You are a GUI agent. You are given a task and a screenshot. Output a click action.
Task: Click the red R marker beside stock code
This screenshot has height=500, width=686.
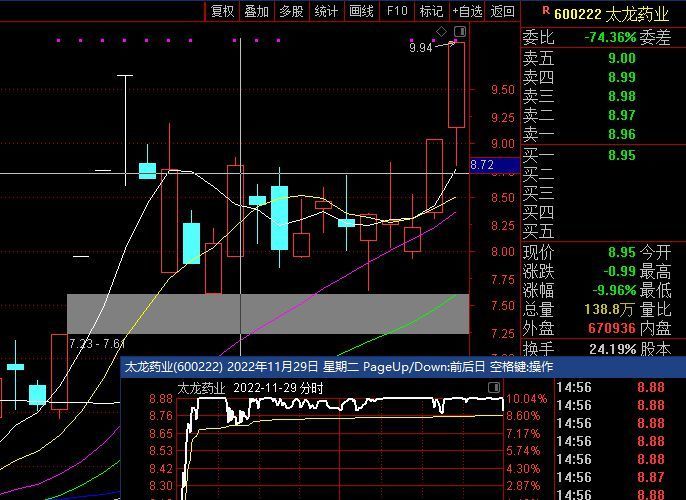pos(545,10)
